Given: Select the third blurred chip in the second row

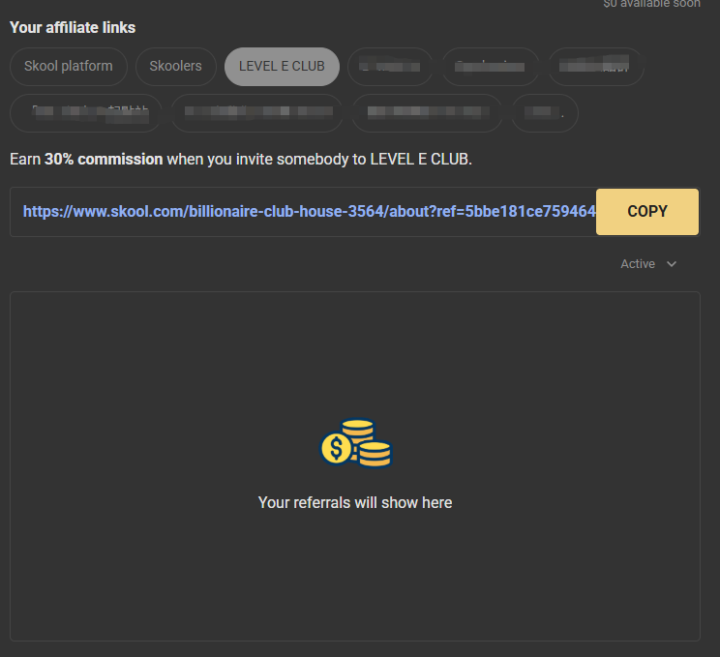Looking at the screenshot, I should [427, 113].
